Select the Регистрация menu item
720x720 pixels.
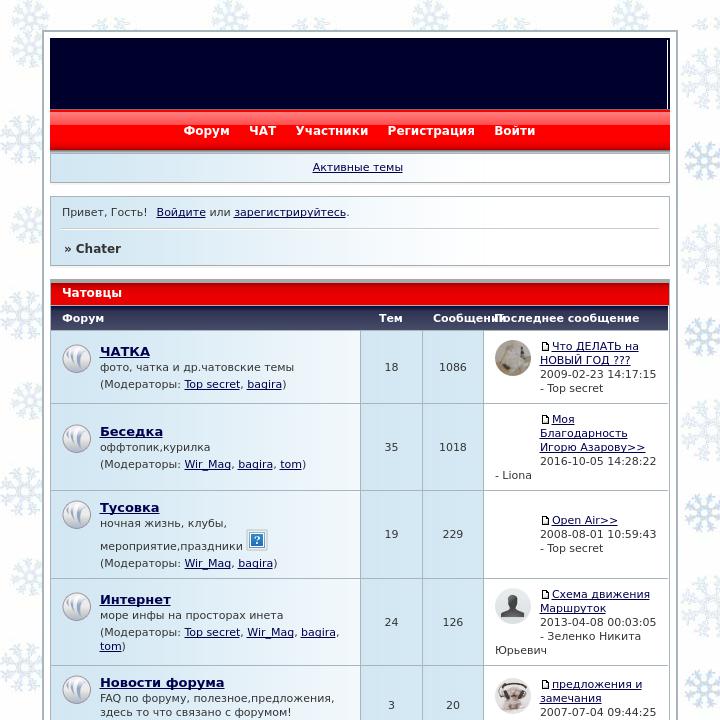coord(431,131)
